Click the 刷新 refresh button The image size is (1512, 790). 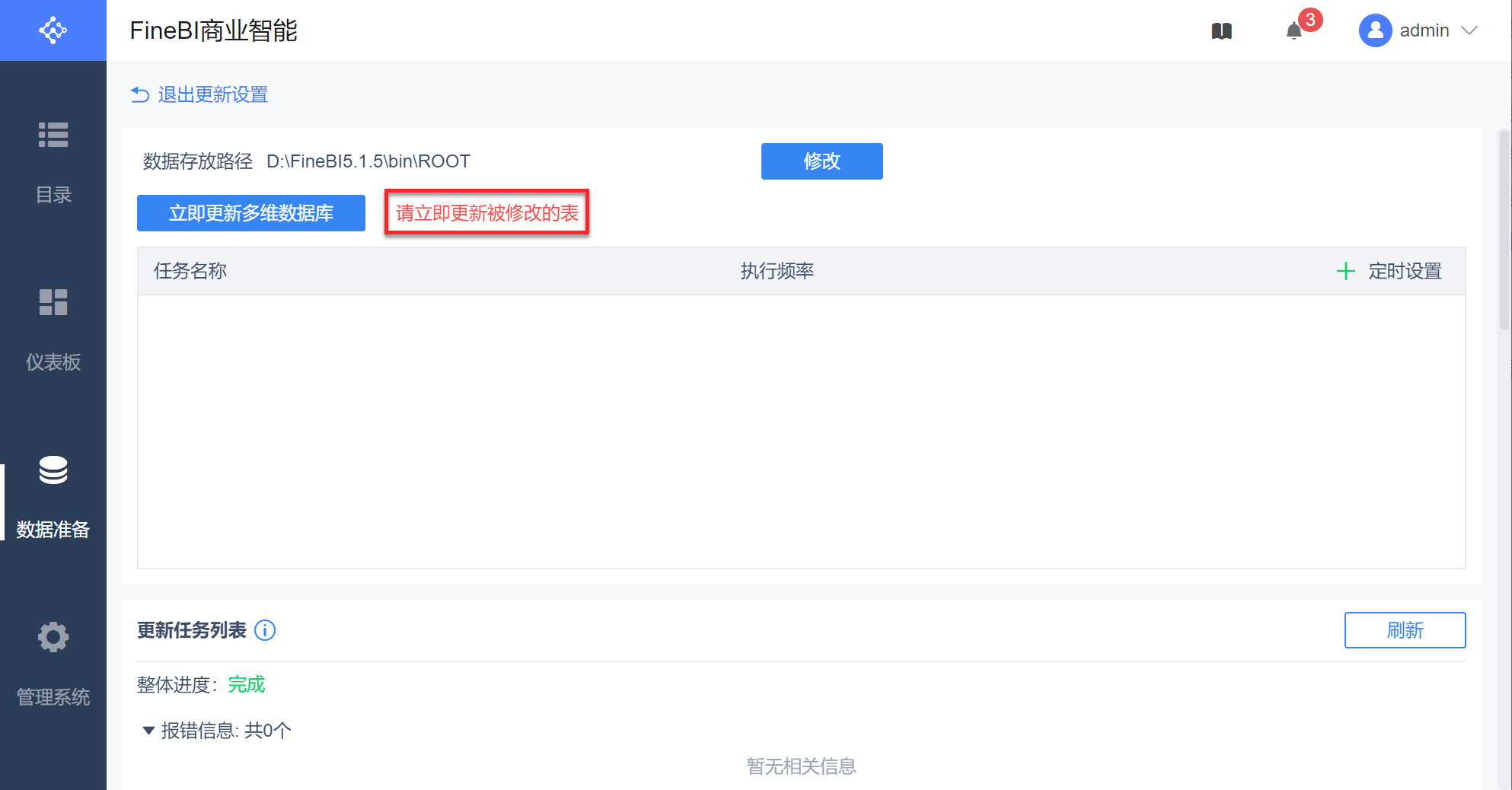[x=1405, y=630]
